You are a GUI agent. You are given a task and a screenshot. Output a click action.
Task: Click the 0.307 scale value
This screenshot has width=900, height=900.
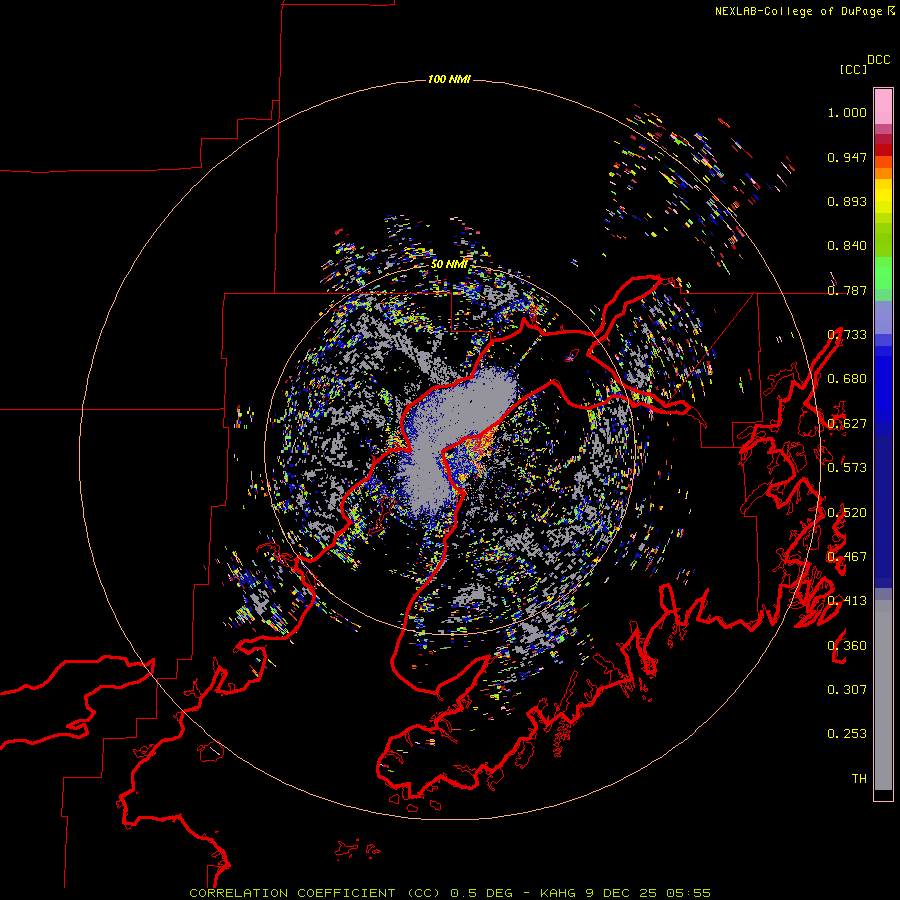coord(847,690)
